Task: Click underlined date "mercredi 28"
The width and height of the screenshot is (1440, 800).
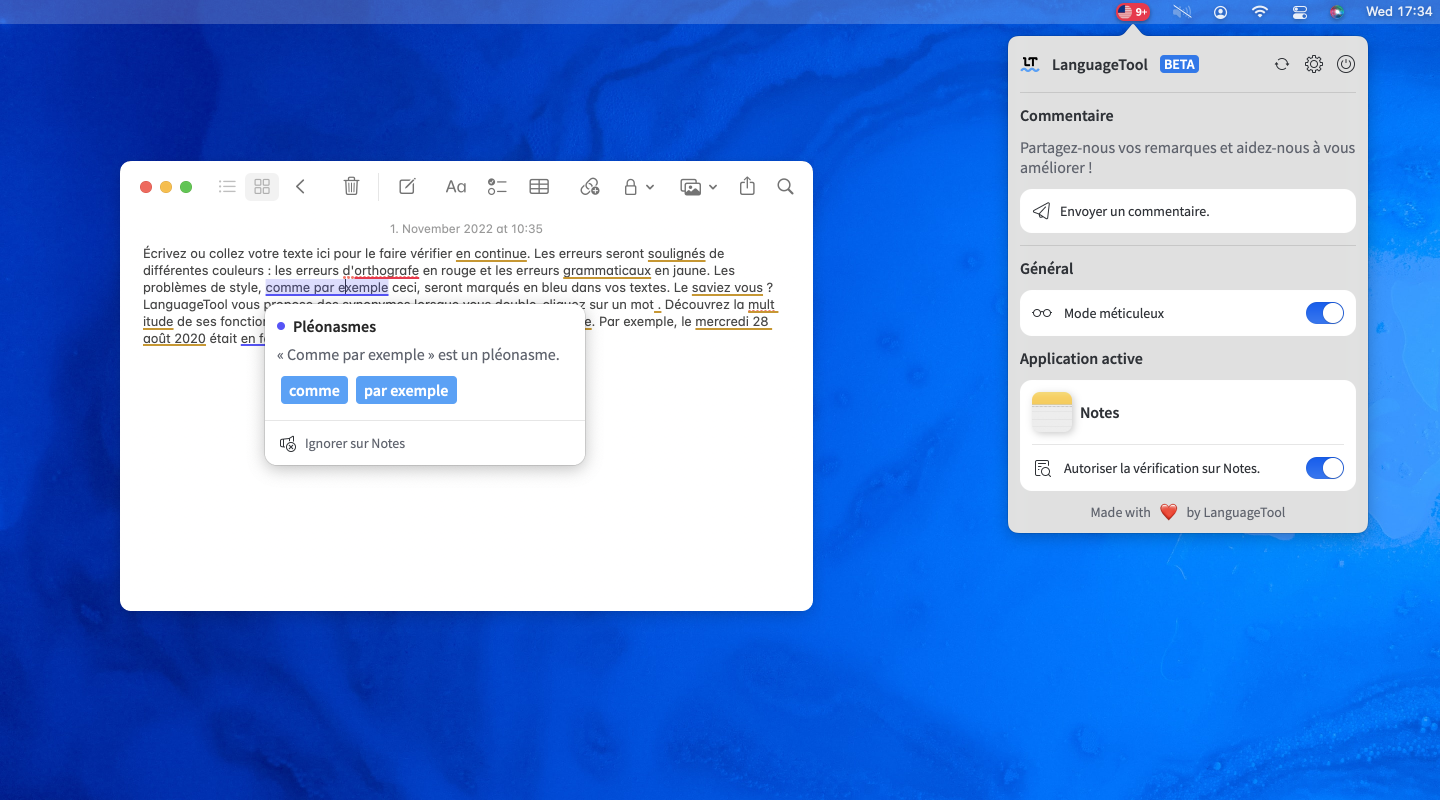Action: tap(732, 322)
